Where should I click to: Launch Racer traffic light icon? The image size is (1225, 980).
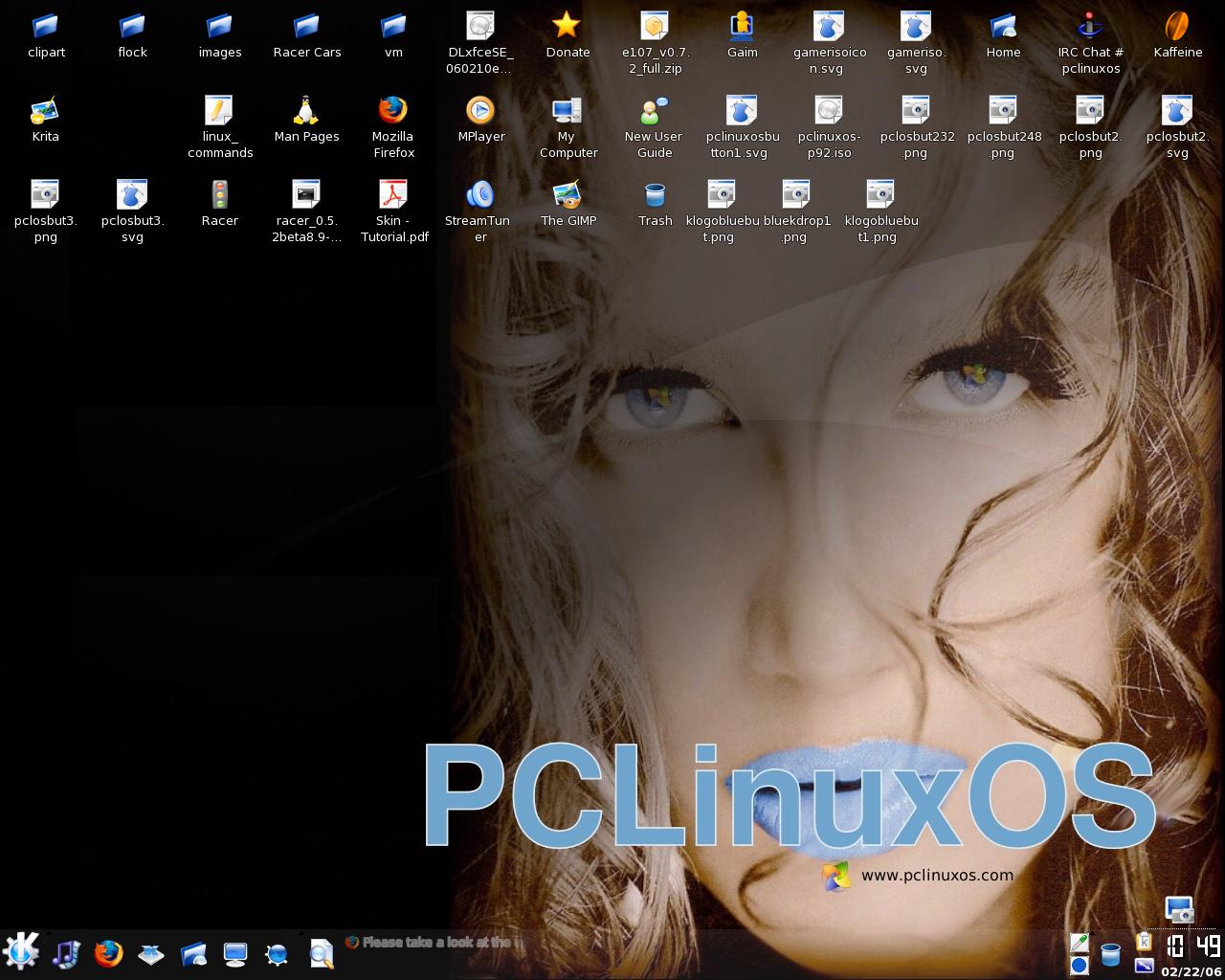219,195
